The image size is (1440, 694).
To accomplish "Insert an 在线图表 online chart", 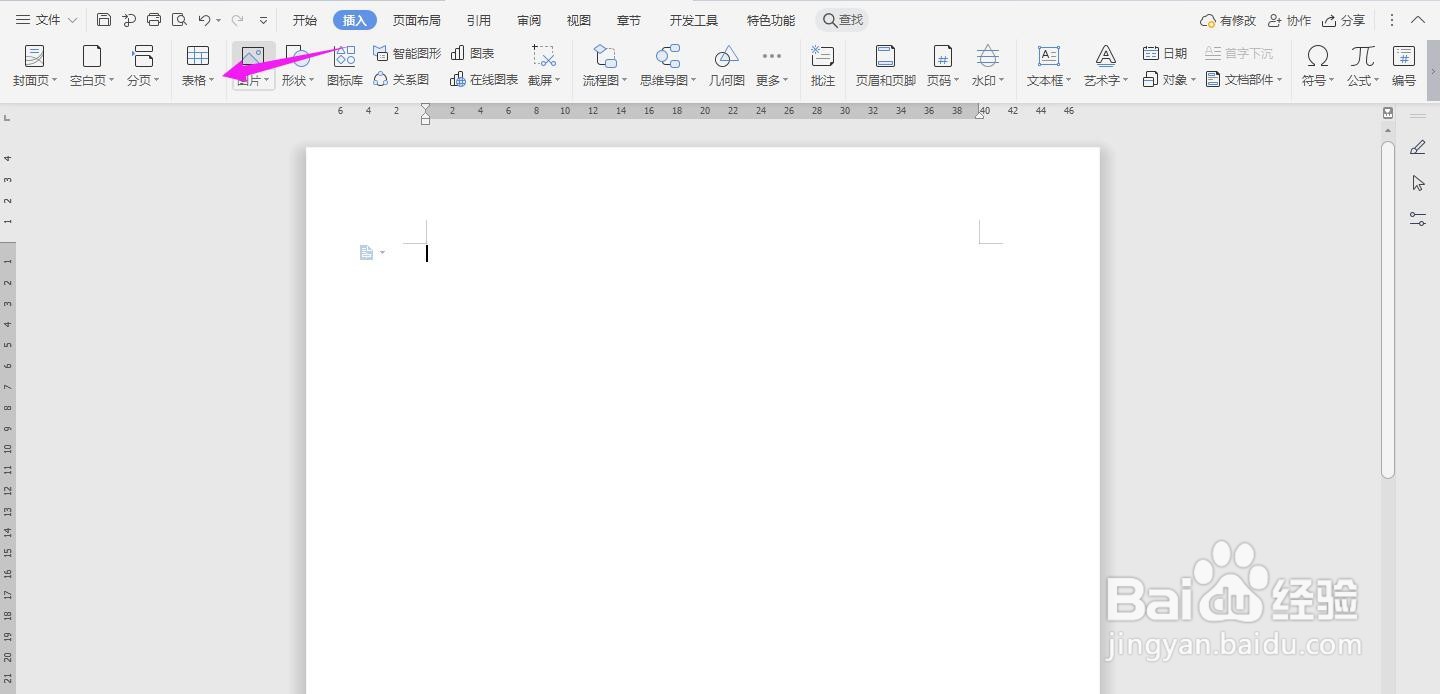I will (484, 79).
